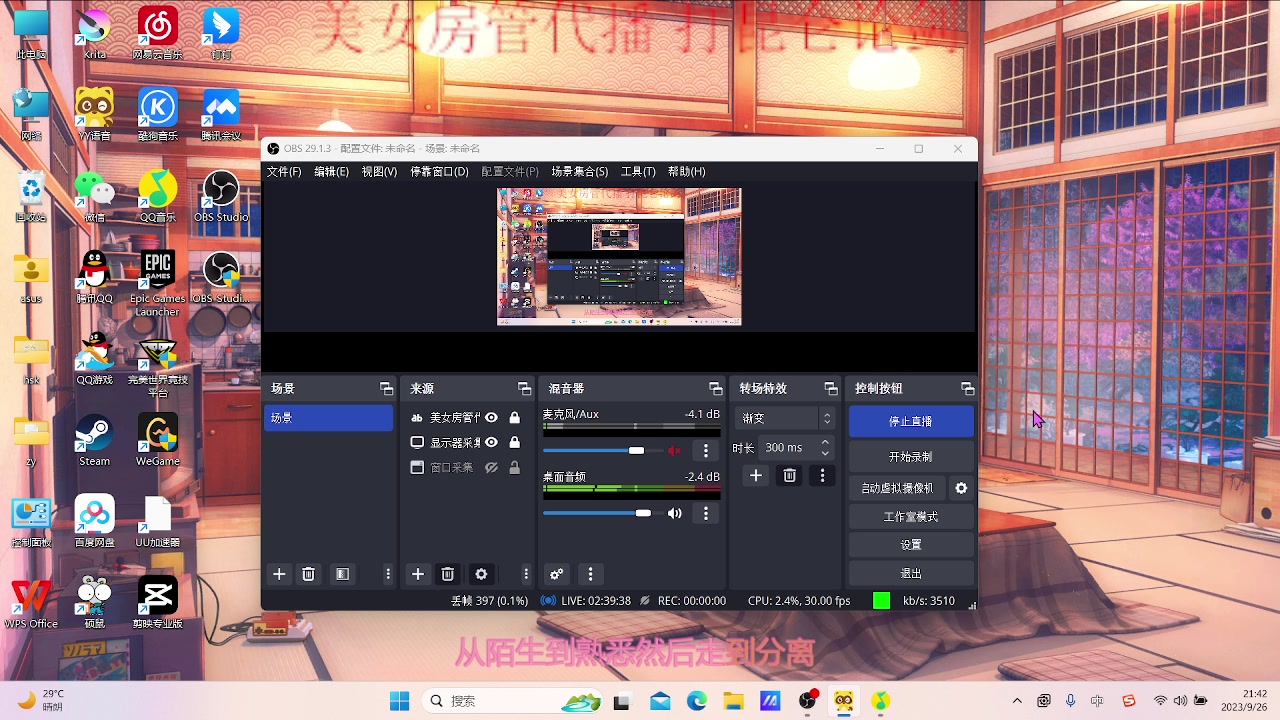Open Windows Start button on taskbar
The image size is (1280, 720).
(399, 701)
